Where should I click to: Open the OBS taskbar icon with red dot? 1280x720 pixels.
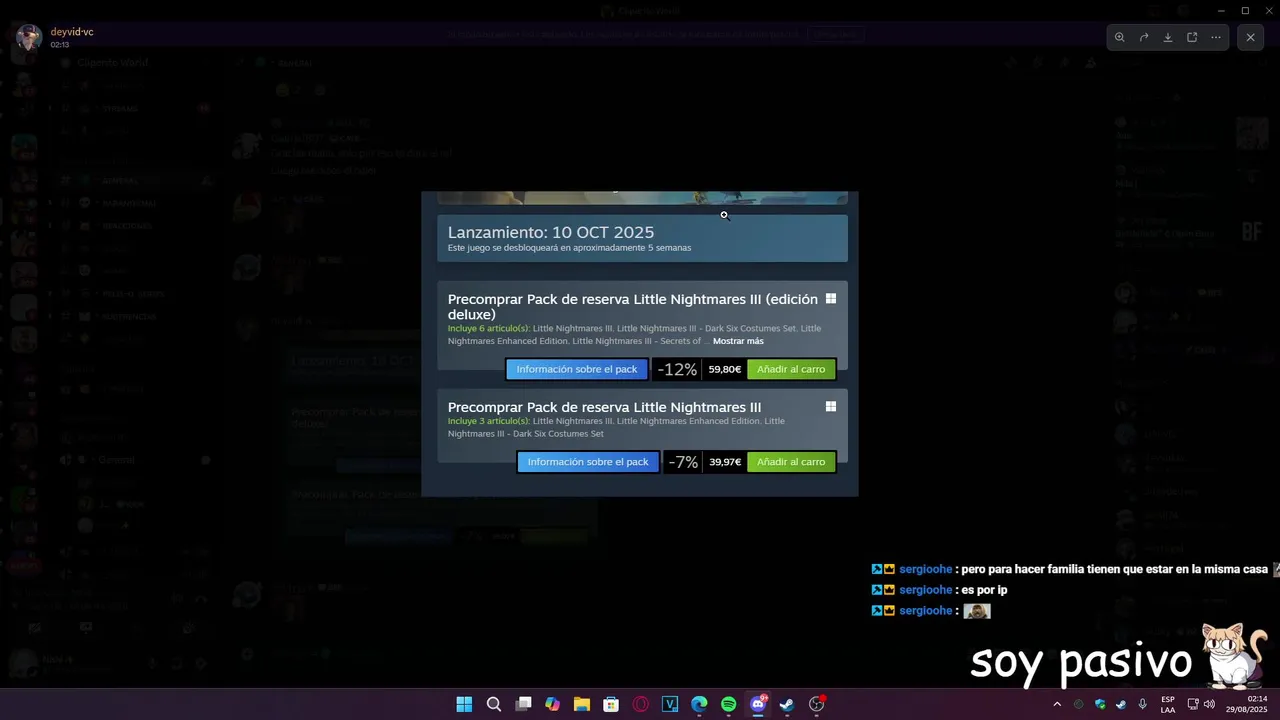(x=817, y=704)
